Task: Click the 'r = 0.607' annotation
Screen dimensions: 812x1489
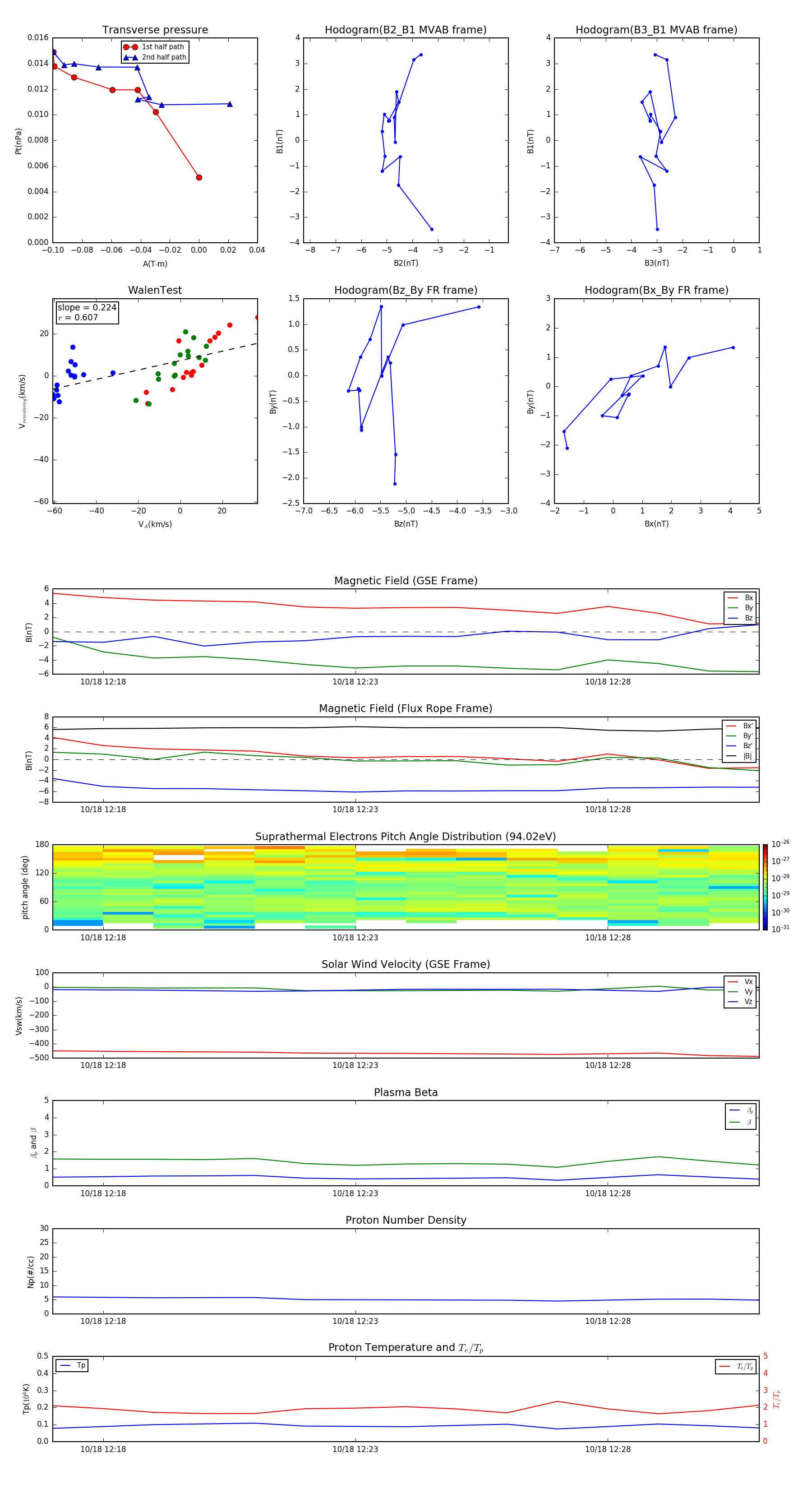Action: click(x=78, y=317)
